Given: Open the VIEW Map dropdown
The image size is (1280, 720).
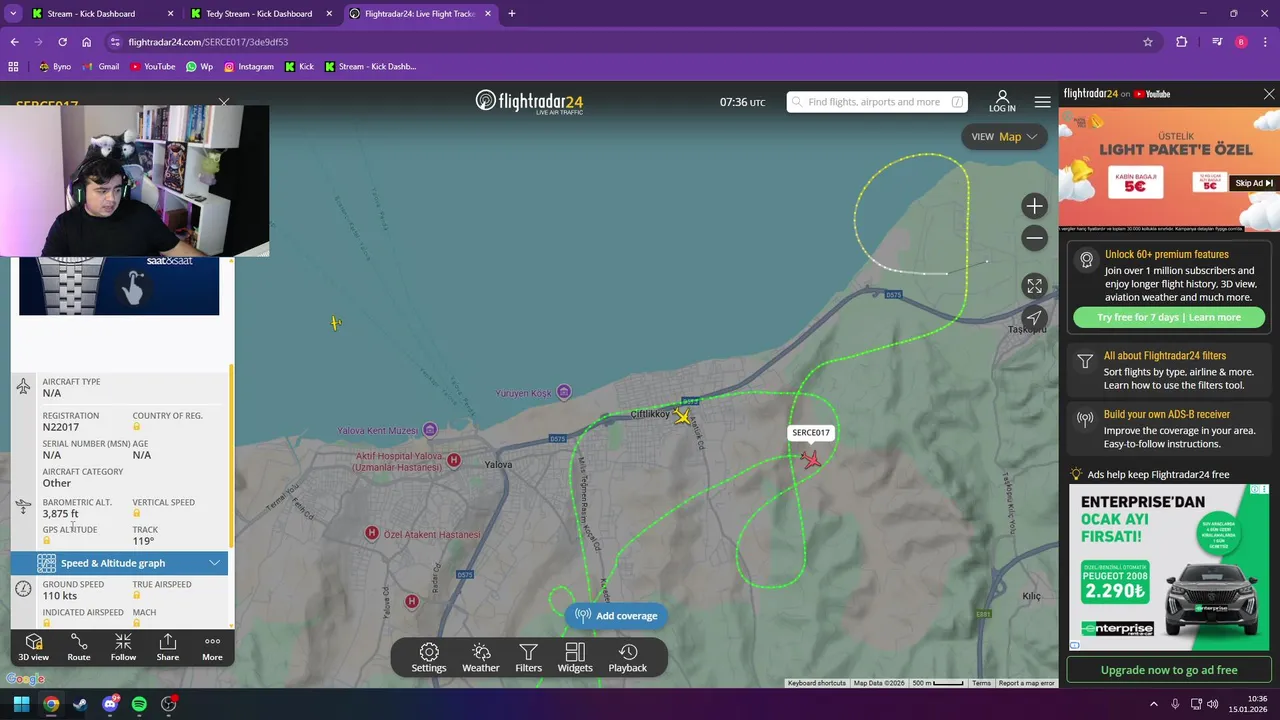Looking at the screenshot, I should pos(1004,137).
